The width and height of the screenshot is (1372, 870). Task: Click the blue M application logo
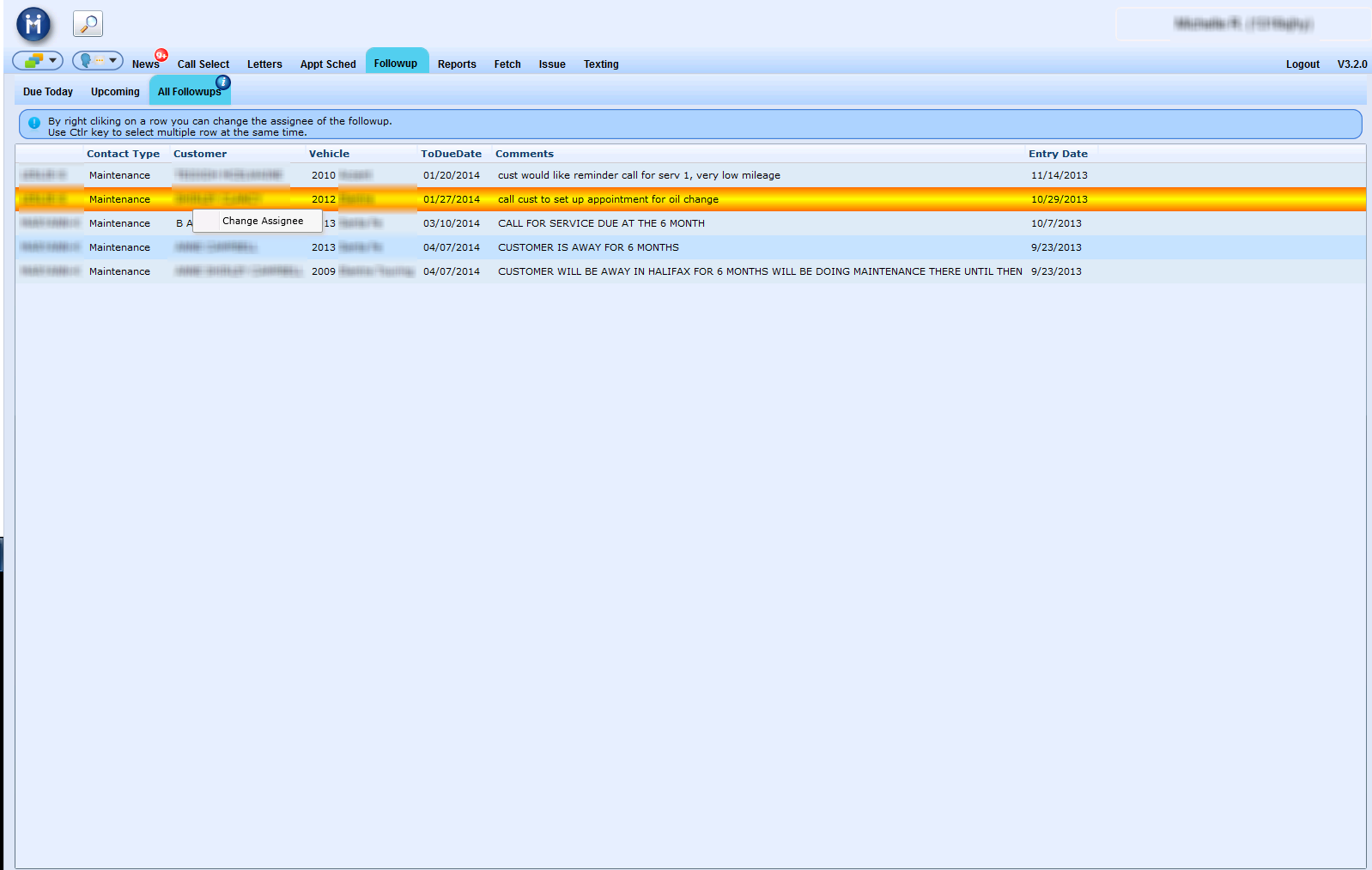pyautogui.click(x=33, y=25)
